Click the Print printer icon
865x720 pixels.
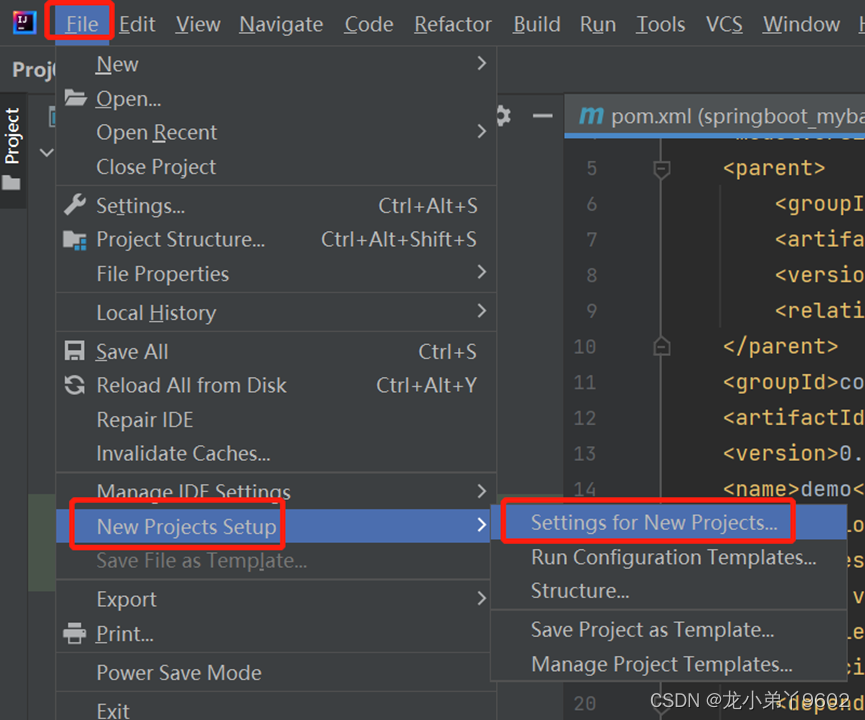pos(74,633)
